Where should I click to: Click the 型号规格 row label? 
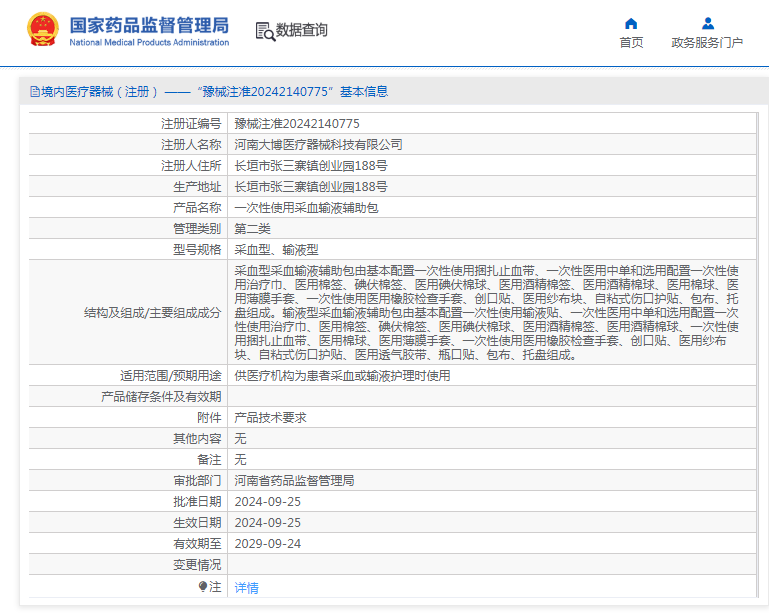point(197,250)
